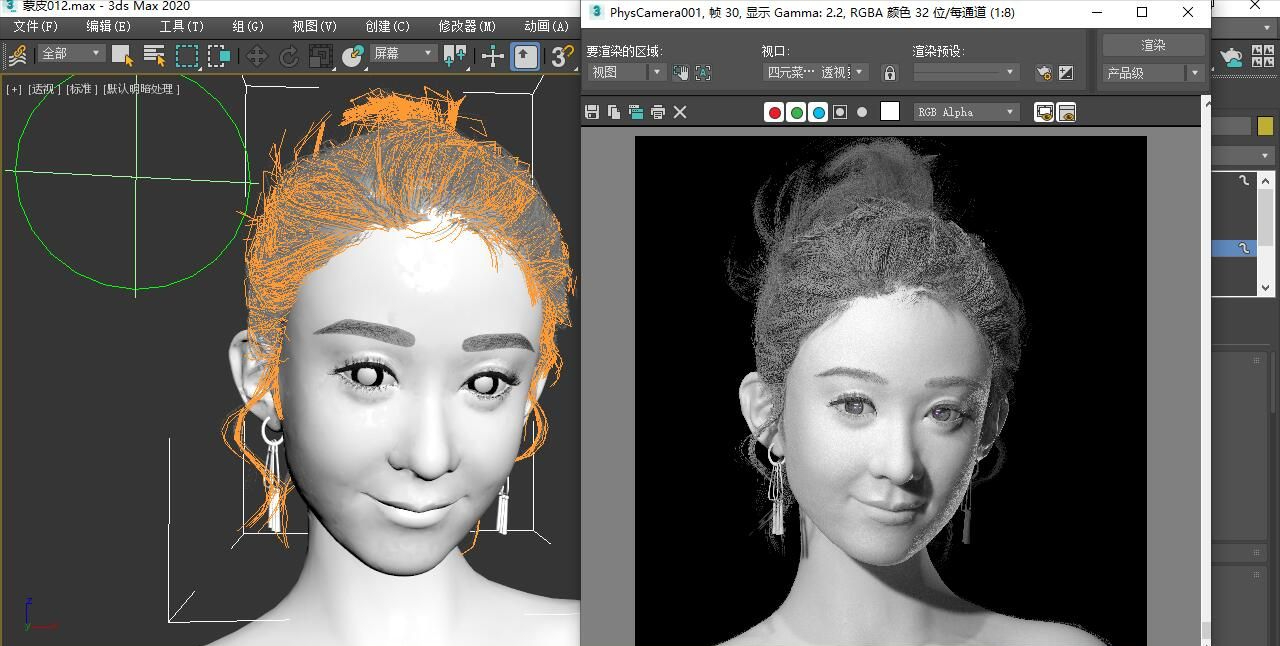The width and height of the screenshot is (1280, 646).
Task: Click the Edit Region hand icon
Action: pos(681,72)
